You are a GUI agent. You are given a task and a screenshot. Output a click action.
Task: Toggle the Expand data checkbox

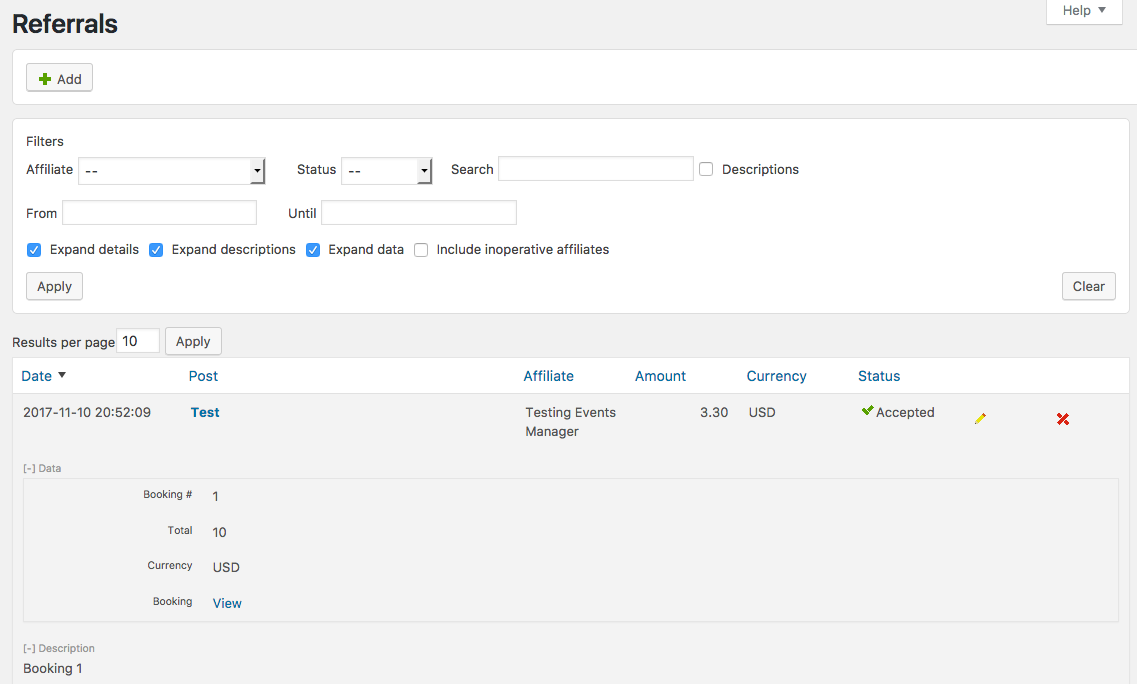click(x=313, y=250)
